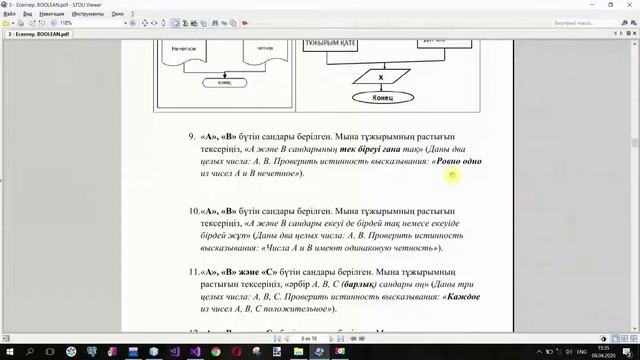Open Opera from the taskbar
Viewport: 640px width, 360px height.
click(237, 351)
